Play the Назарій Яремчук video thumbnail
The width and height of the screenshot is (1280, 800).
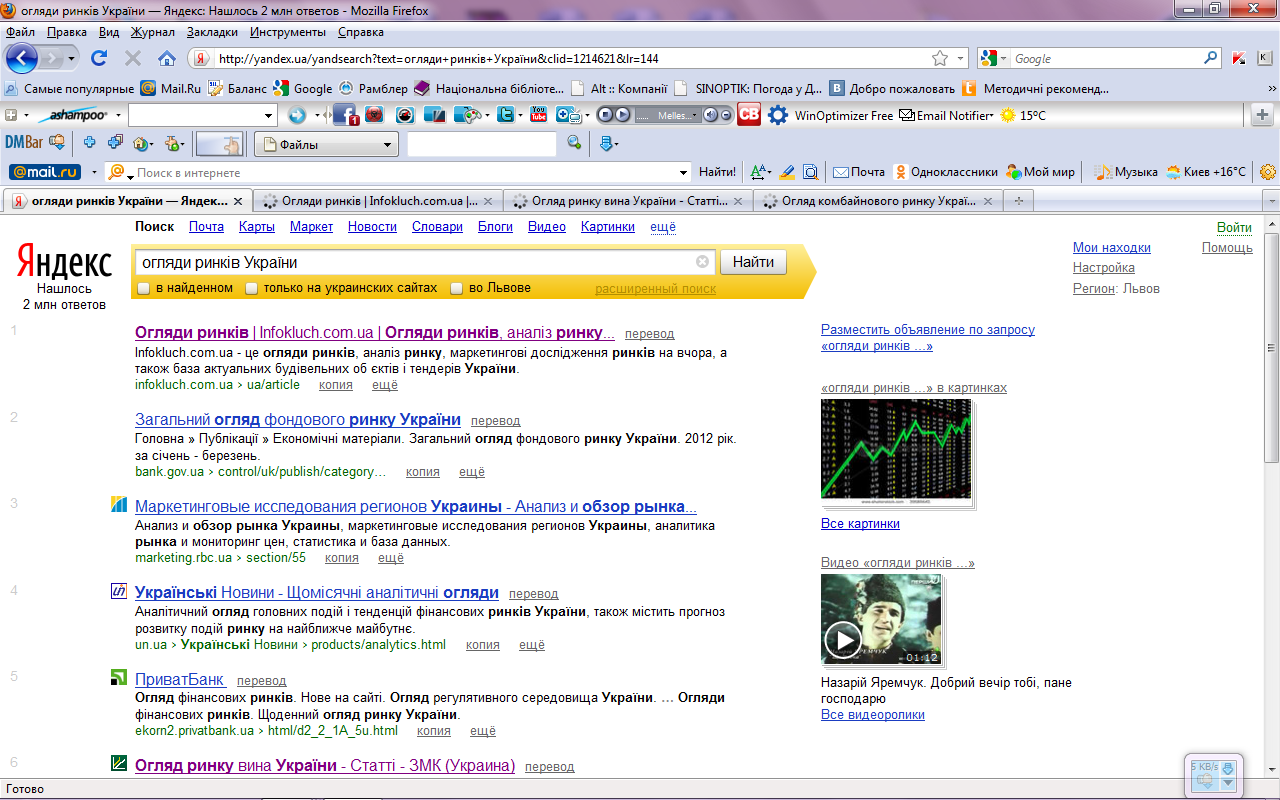coord(882,620)
